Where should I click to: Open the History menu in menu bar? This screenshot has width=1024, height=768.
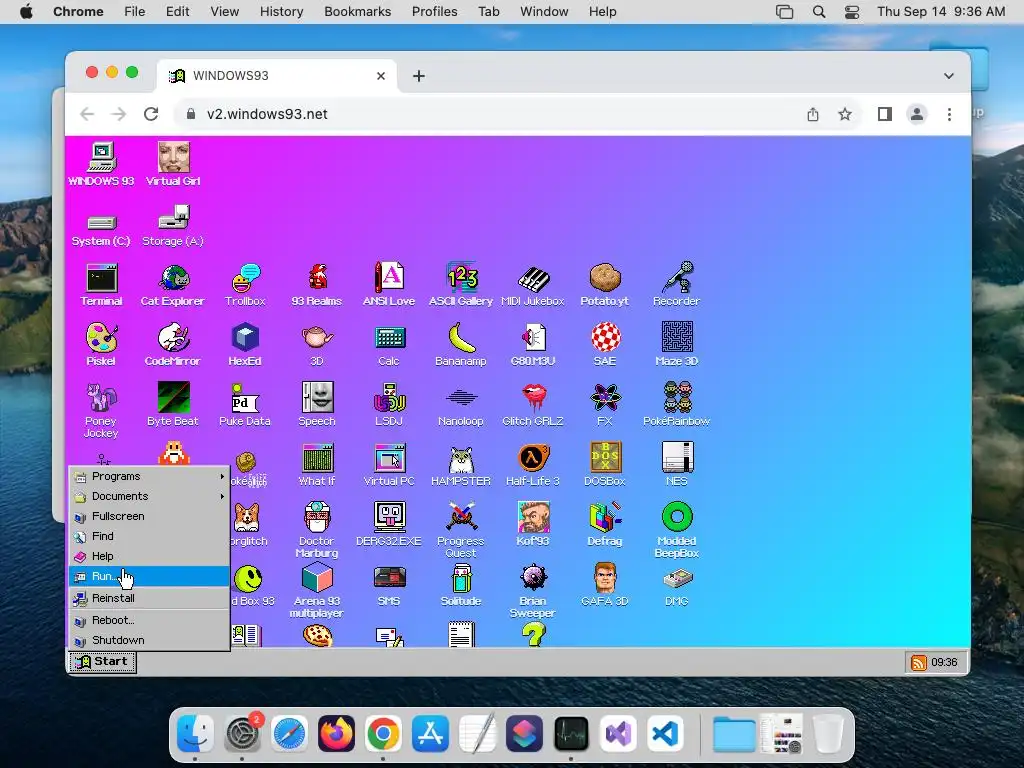tap(281, 12)
